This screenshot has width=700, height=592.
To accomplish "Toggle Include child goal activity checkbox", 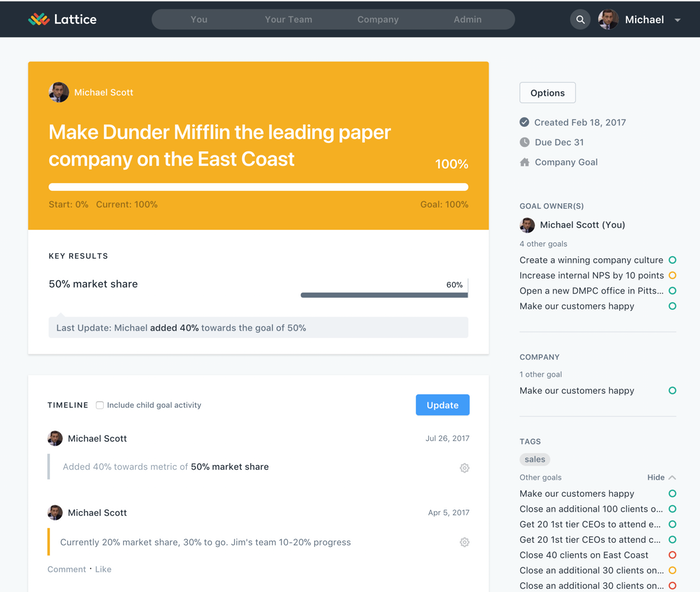I will (x=100, y=405).
